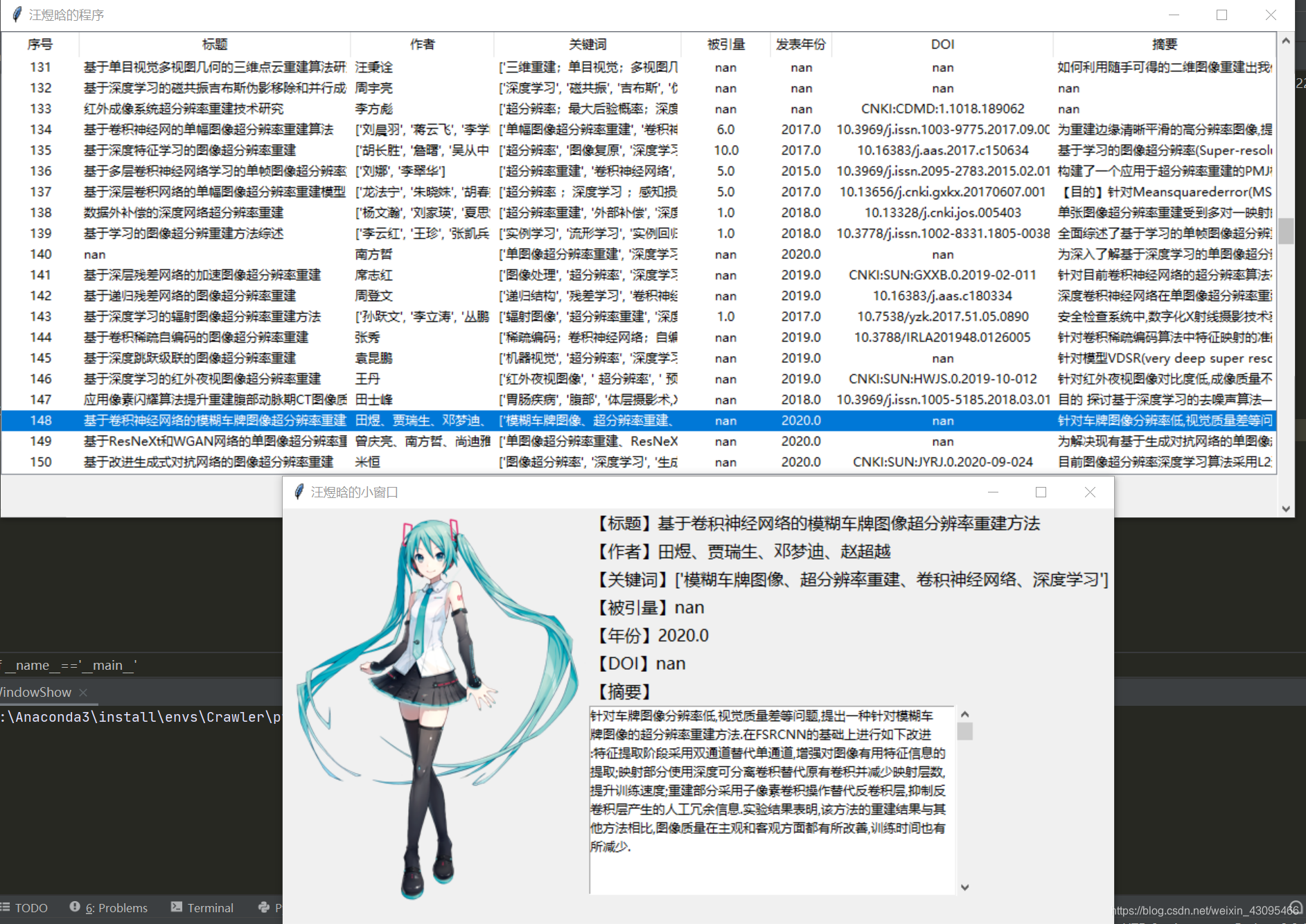Select row 134 基于卷积神经网的单幅图像
This screenshot has width=1306, height=924.
click(x=637, y=130)
